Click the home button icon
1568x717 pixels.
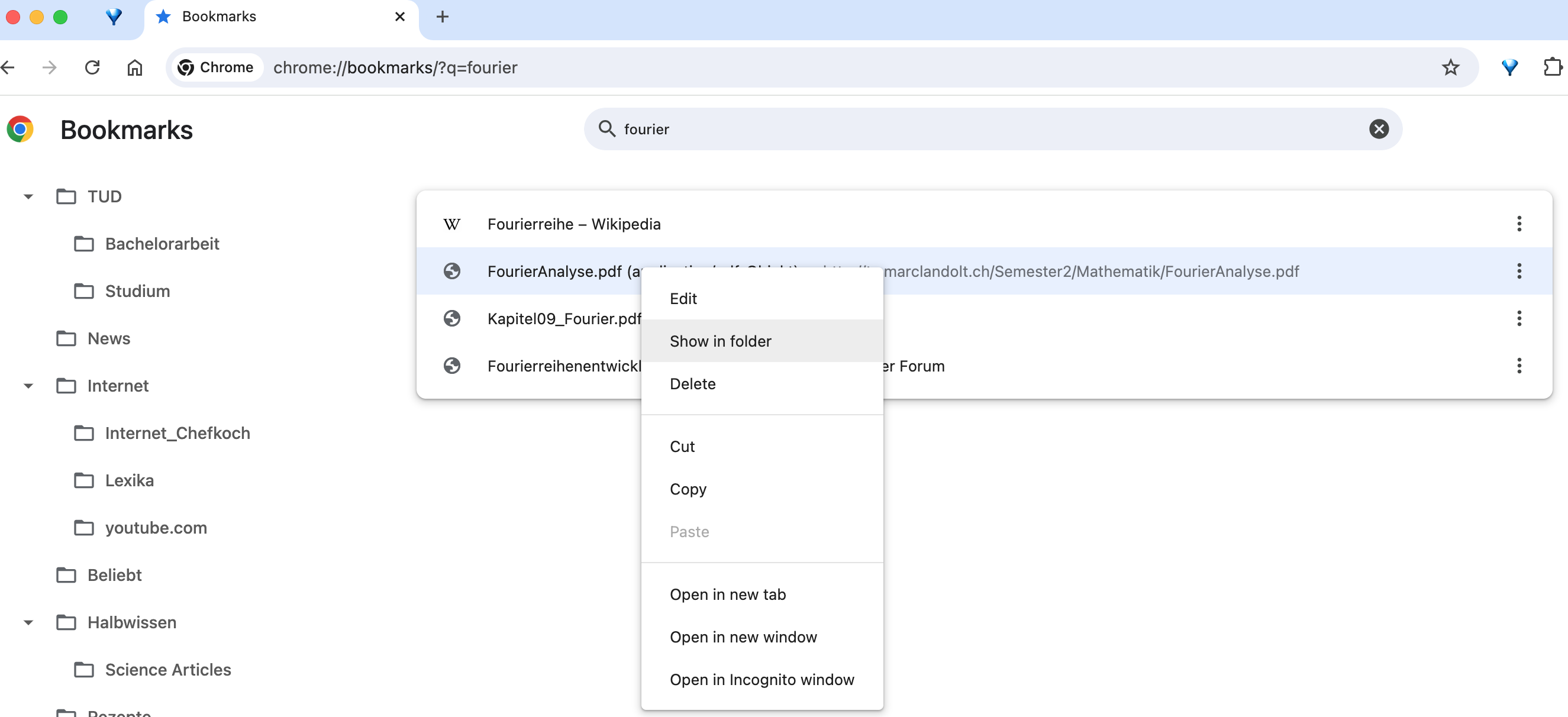(x=134, y=67)
